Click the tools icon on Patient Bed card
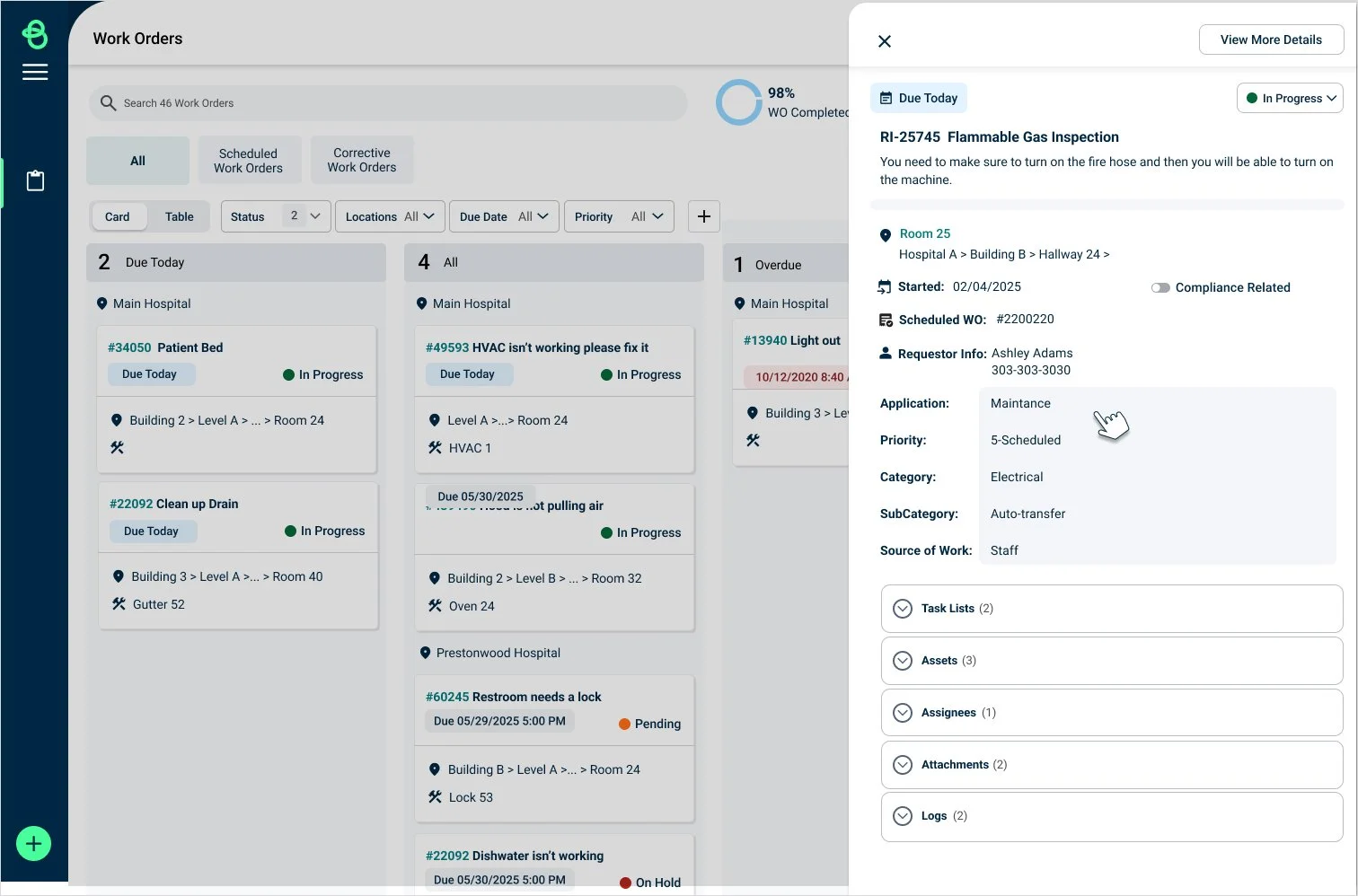The image size is (1358, 896). (x=117, y=447)
